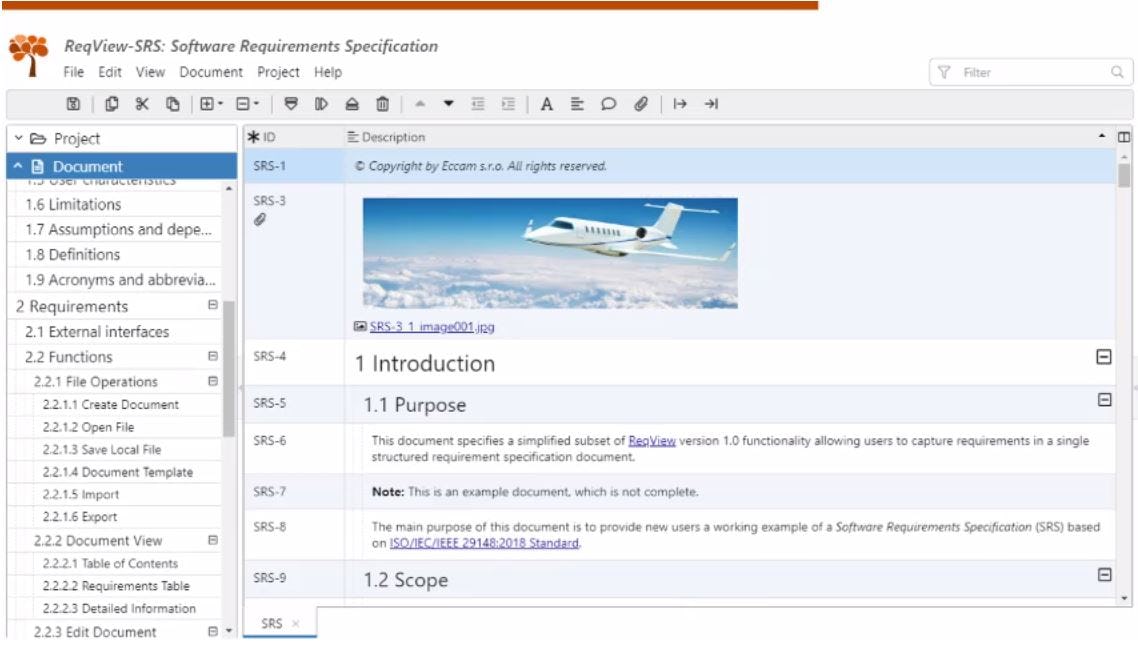Open the Document menu
The height and width of the screenshot is (648, 1138).
coord(212,72)
